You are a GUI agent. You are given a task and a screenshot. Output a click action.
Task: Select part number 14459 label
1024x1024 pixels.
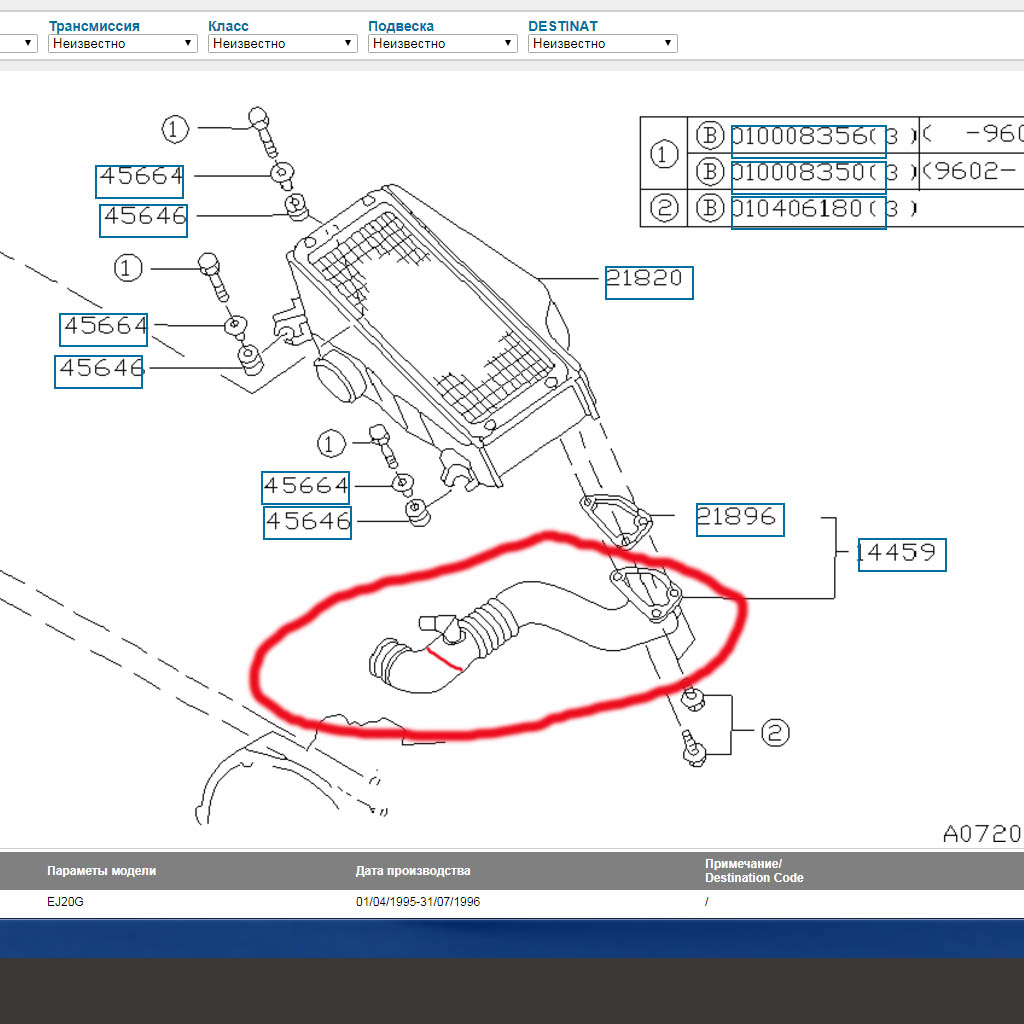pyautogui.click(x=900, y=554)
